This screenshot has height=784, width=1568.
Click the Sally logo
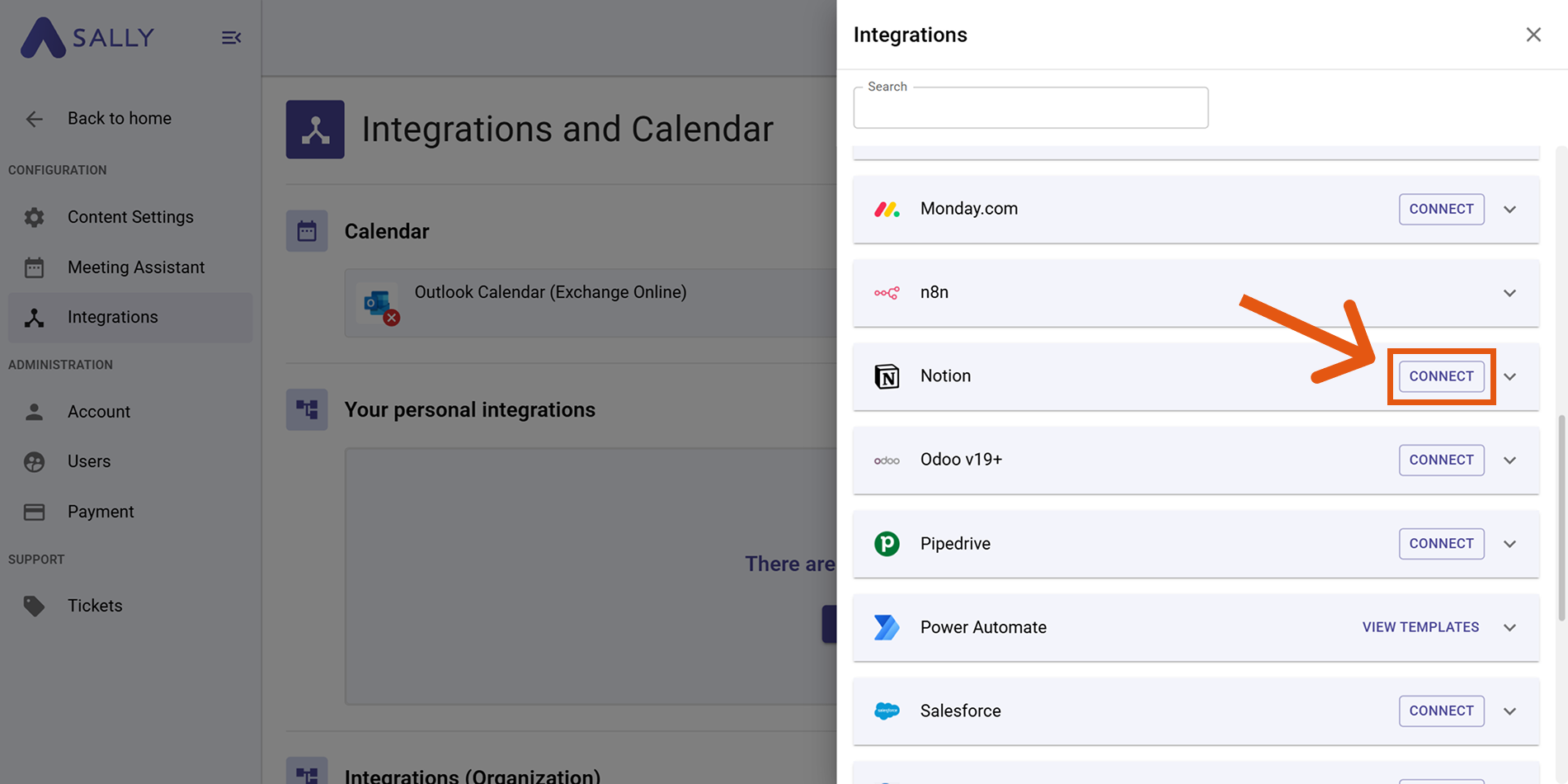click(87, 38)
